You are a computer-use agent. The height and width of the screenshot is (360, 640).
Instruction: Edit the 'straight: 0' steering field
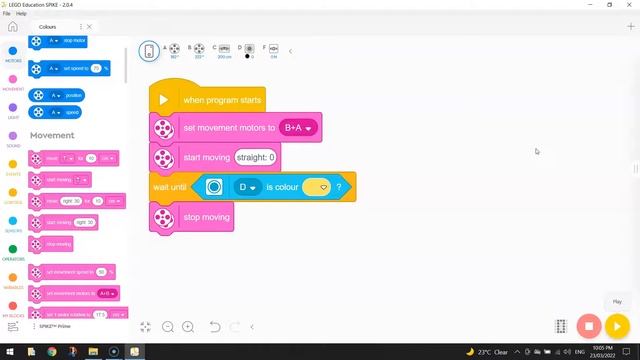pos(256,158)
